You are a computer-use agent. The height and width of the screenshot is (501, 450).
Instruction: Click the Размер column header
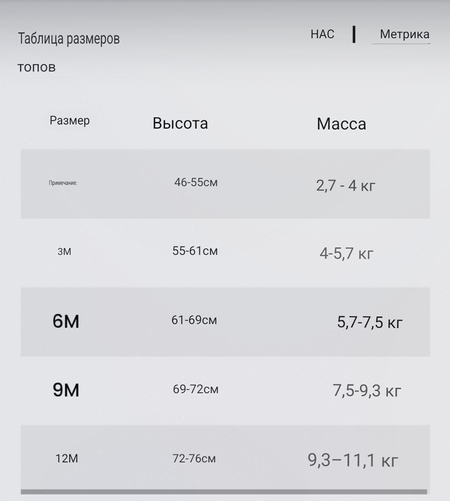point(69,121)
